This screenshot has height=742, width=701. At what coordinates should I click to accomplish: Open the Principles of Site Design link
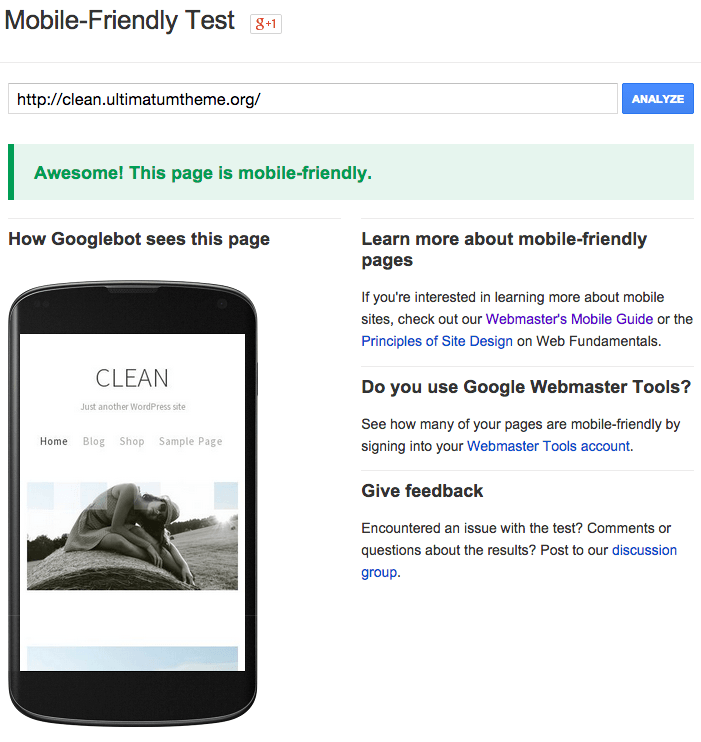pyautogui.click(x=437, y=341)
